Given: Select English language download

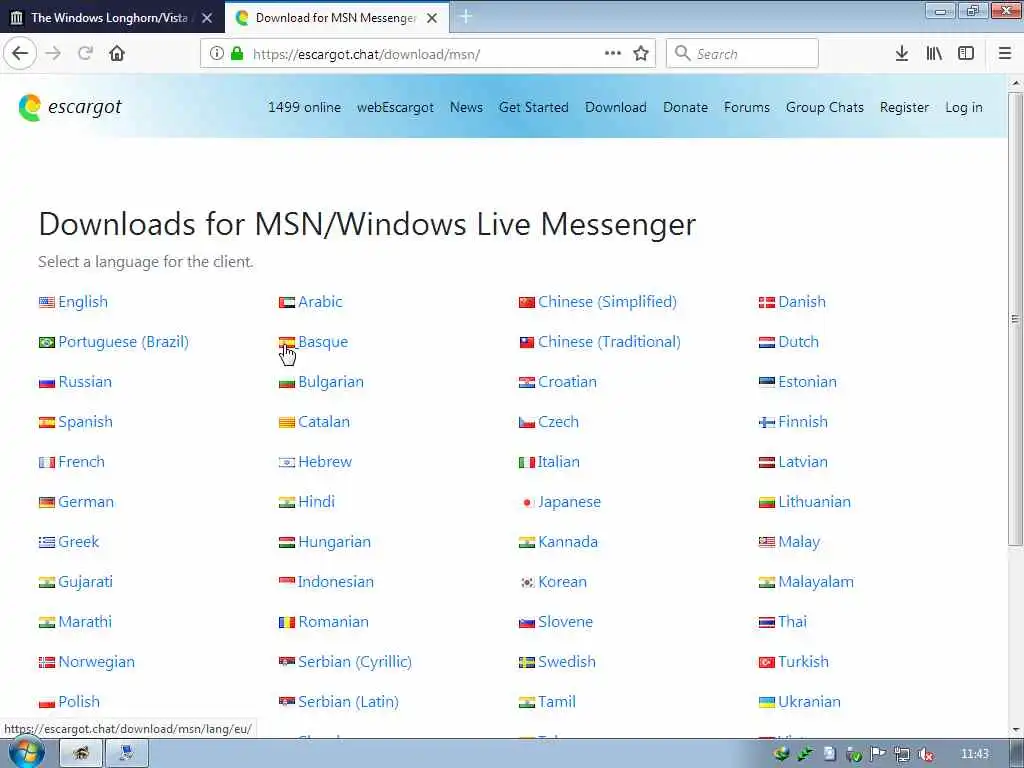Looking at the screenshot, I should tap(83, 302).
